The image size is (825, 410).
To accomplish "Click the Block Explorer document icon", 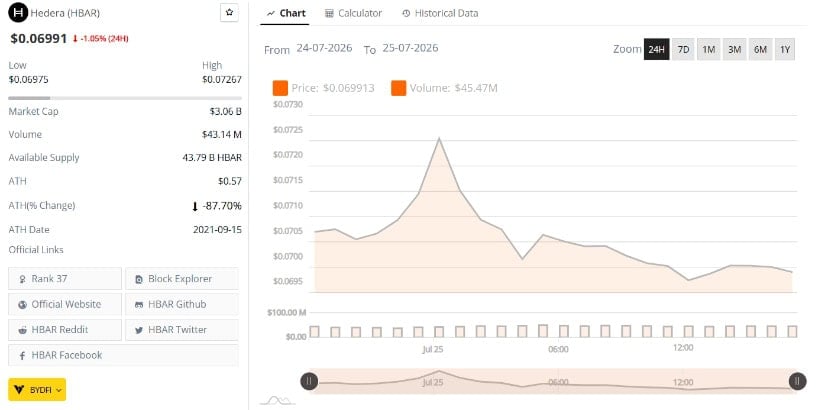I will click(139, 279).
